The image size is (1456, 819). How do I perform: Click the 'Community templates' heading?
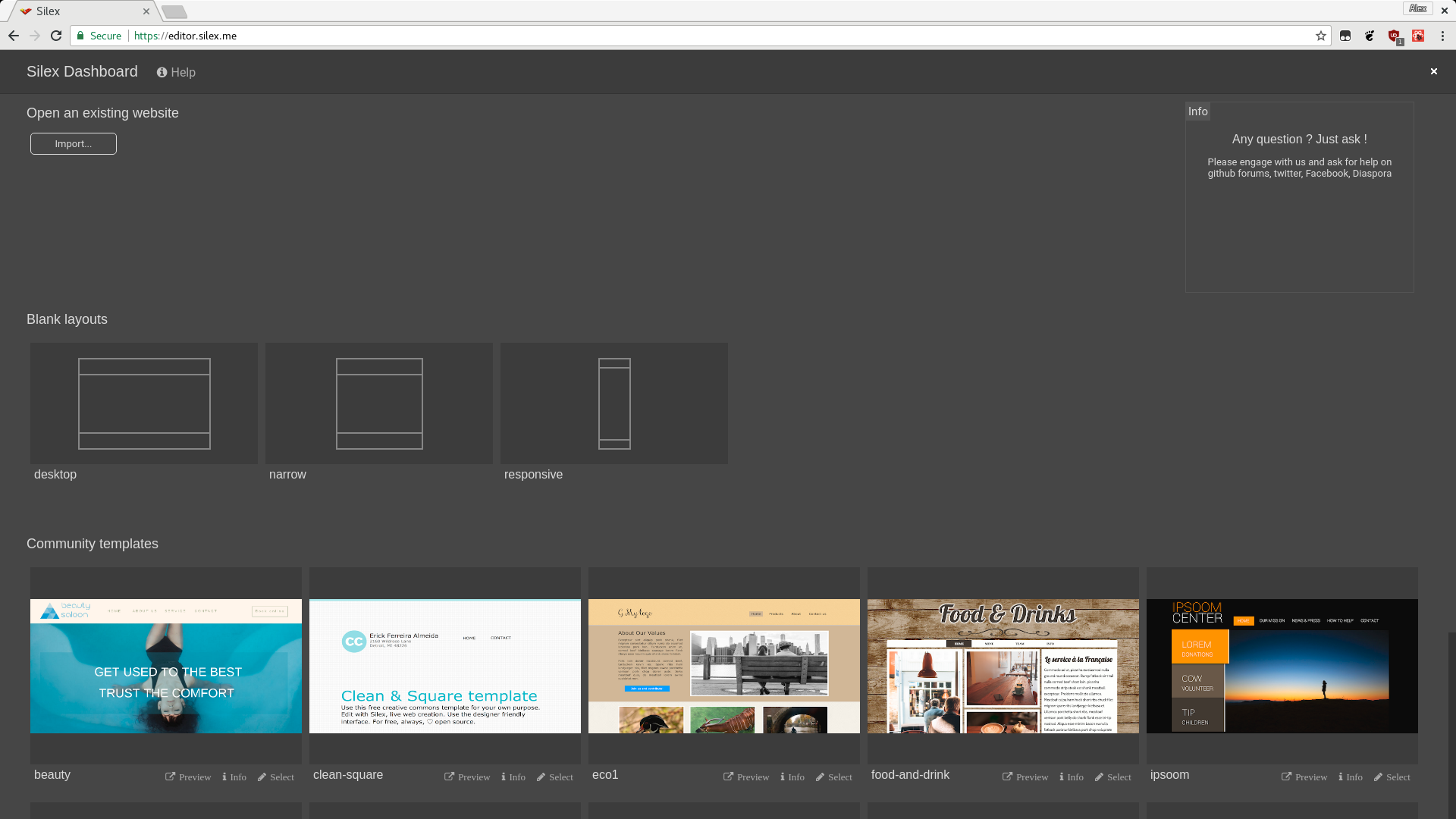(x=93, y=544)
